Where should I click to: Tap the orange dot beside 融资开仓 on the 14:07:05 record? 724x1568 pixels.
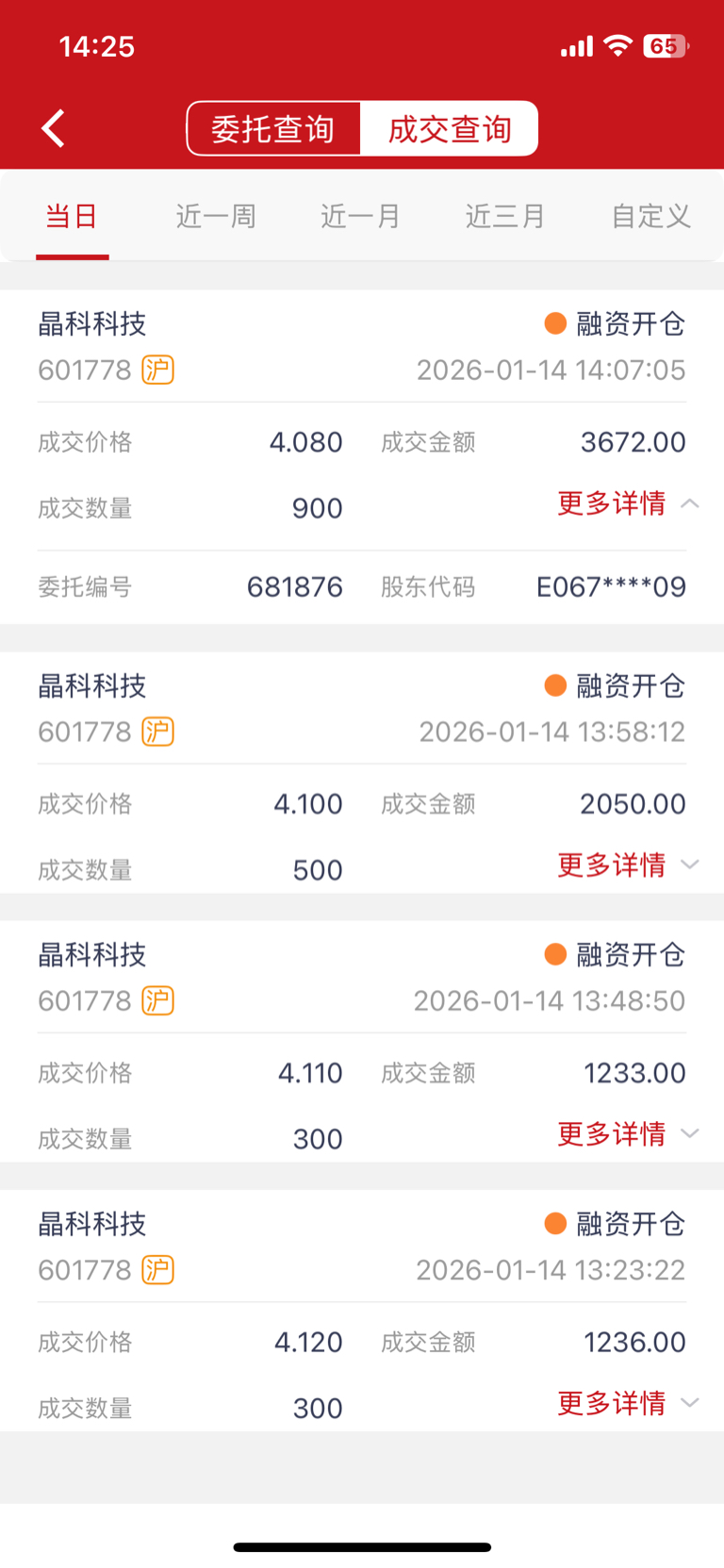pyautogui.click(x=555, y=323)
